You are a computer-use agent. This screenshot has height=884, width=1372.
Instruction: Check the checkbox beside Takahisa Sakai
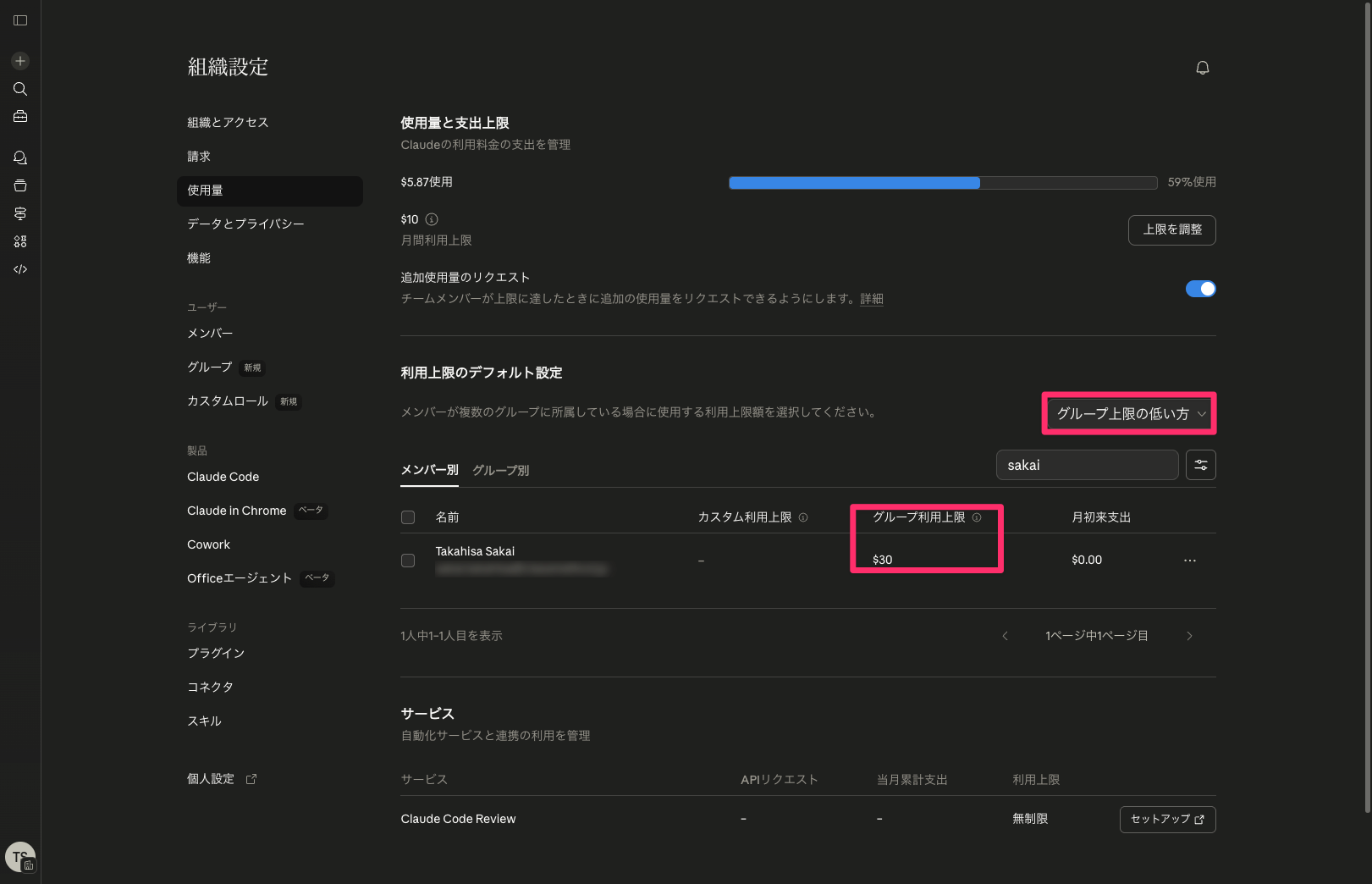pos(408,560)
